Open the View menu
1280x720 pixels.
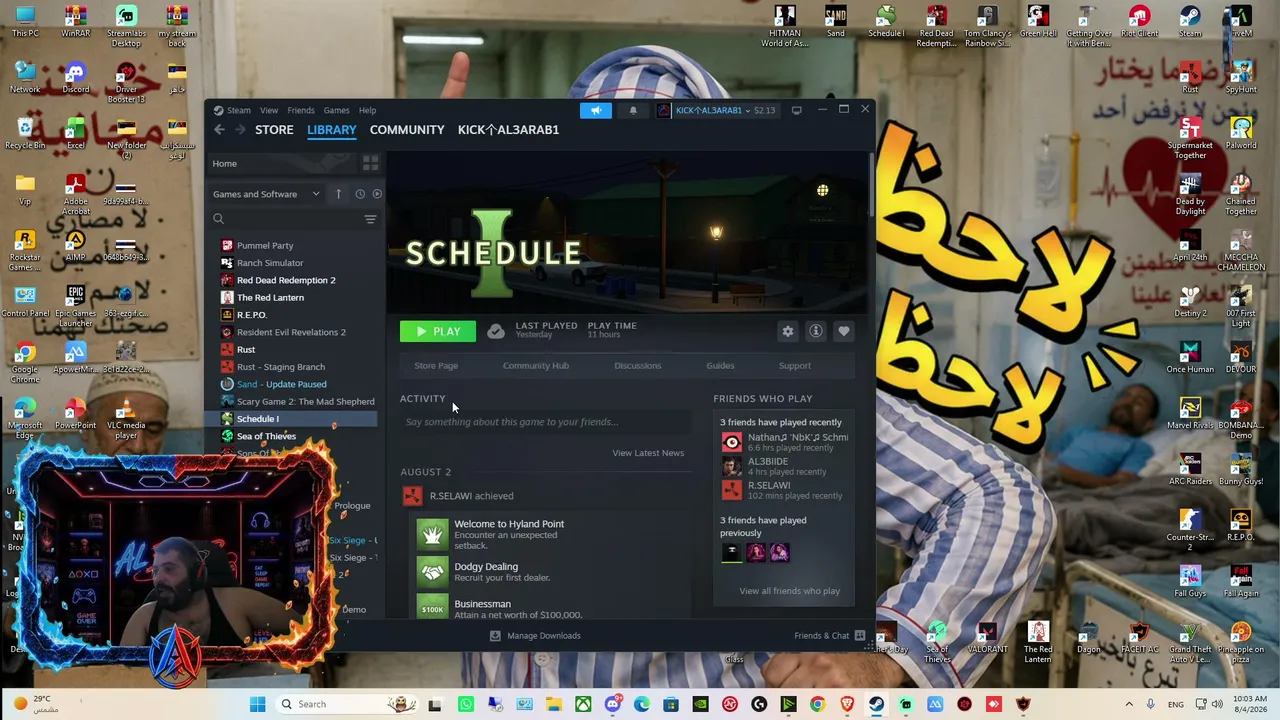(269, 111)
